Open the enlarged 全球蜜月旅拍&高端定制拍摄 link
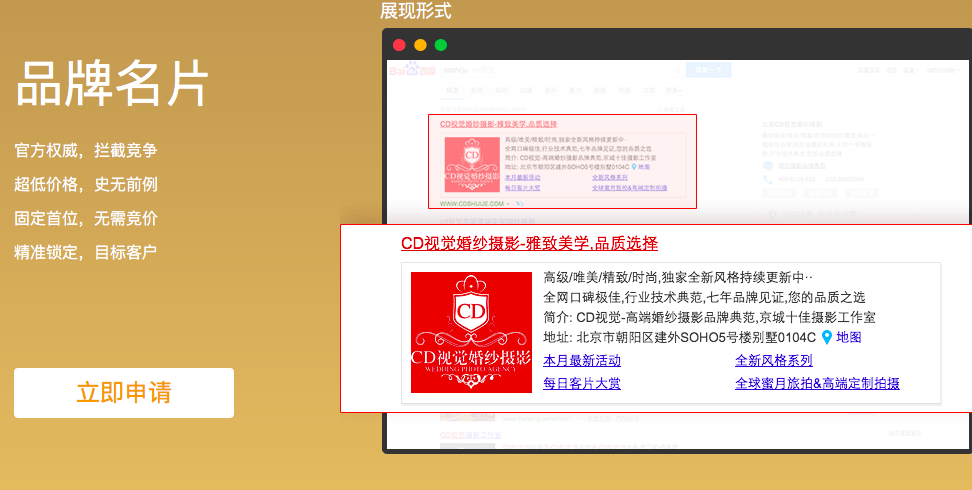The image size is (972, 490). [x=817, y=383]
